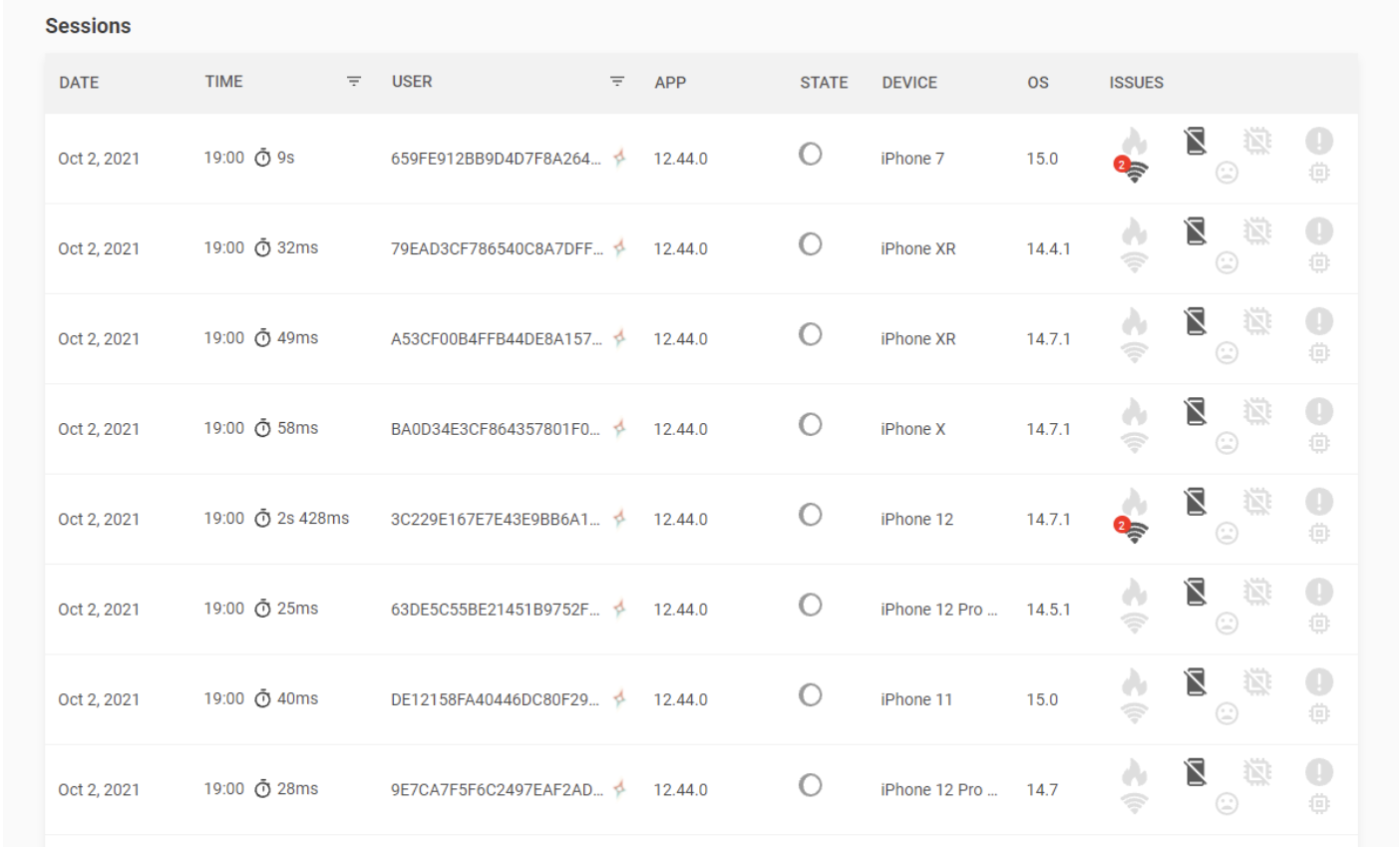1400x854 pixels.
Task: Sort by the USER column header
Action: tap(412, 82)
